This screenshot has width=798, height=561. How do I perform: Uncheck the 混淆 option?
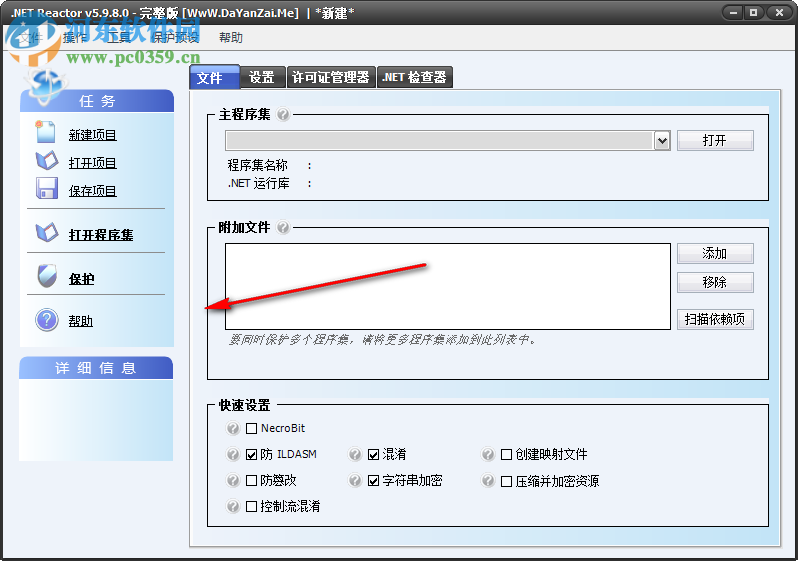[x=374, y=455]
